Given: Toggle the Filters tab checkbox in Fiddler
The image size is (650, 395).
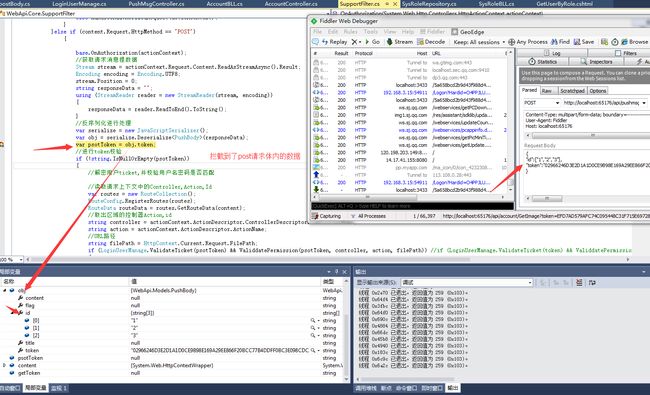Looking at the screenshot, I should (x=618, y=53).
